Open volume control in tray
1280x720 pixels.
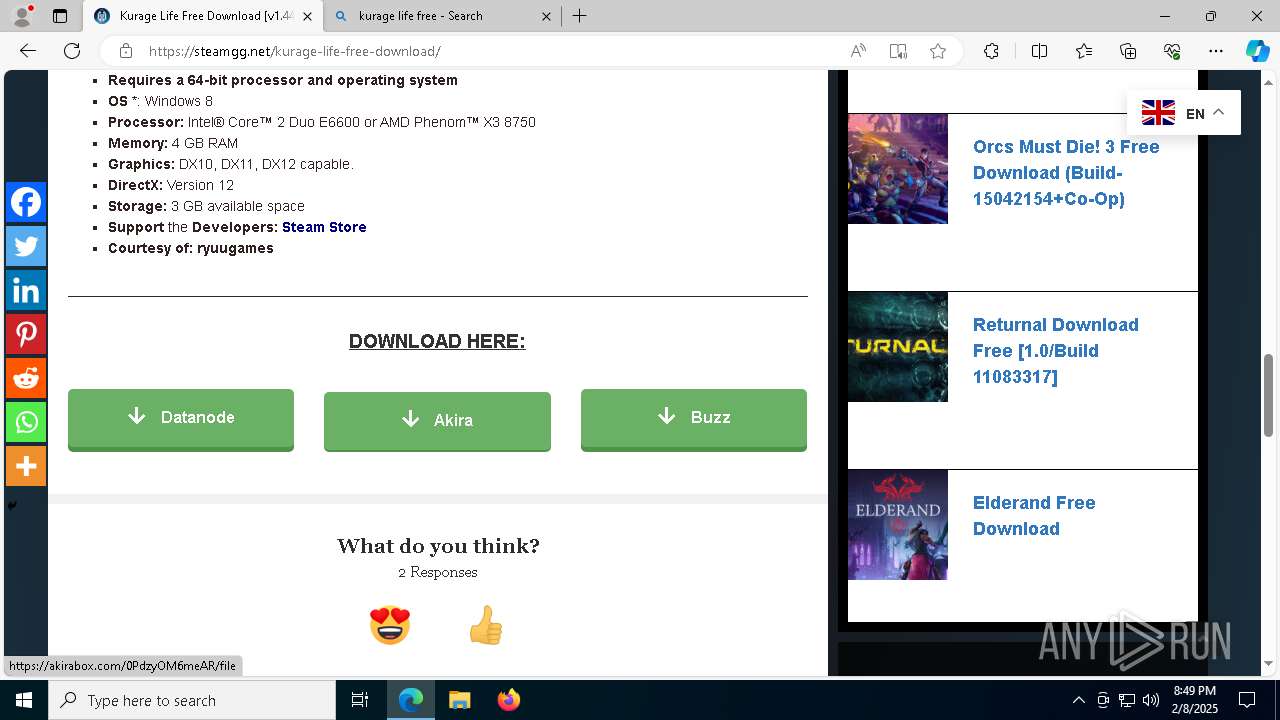[1151, 700]
